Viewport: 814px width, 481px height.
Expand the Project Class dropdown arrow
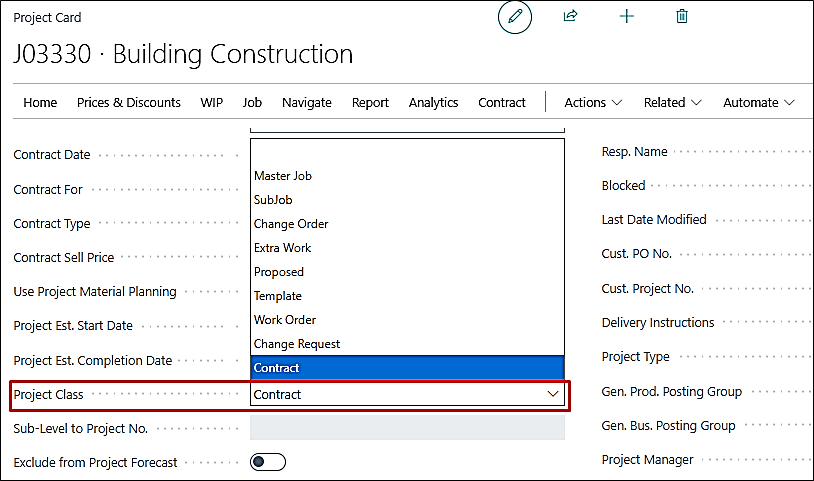pos(553,395)
